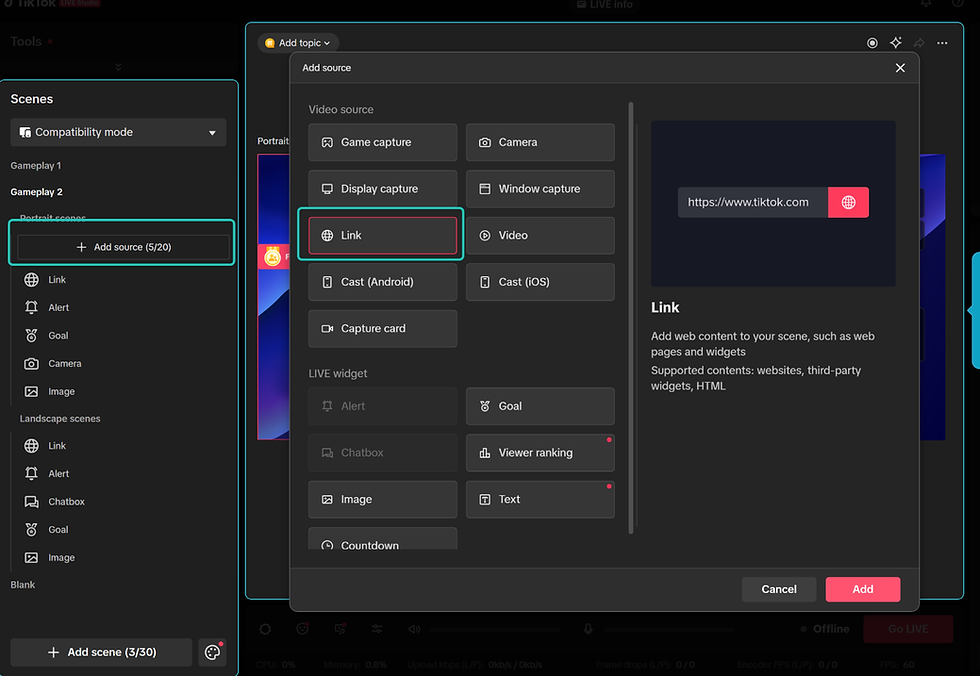Viewport: 980px width, 676px height.
Task: Choose Window capture source option
Action: (540, 189)
